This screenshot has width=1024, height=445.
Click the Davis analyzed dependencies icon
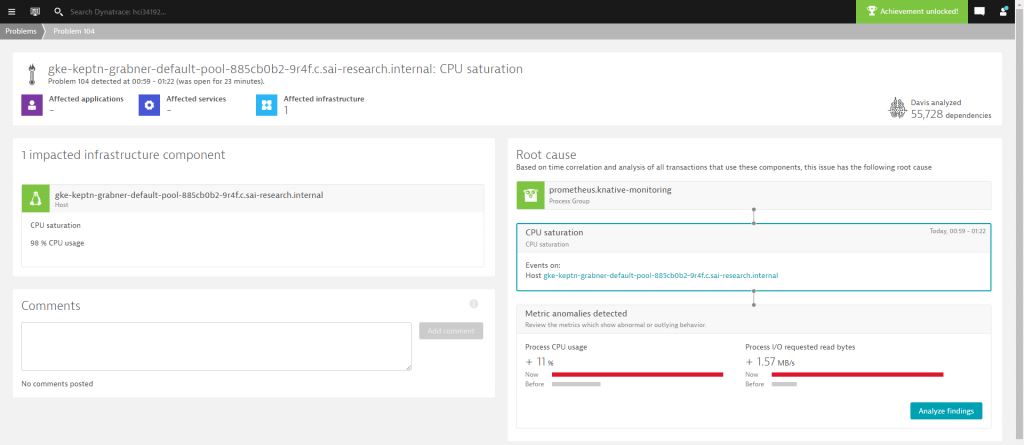pos(897,107)
